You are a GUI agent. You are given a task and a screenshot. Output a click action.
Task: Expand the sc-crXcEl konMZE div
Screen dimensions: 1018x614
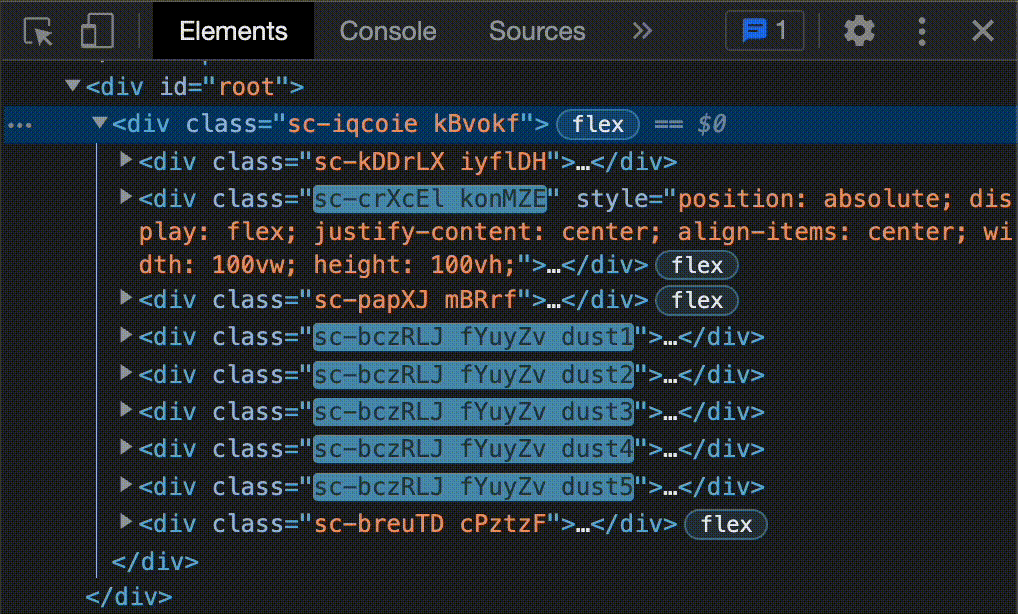[127, 196]
